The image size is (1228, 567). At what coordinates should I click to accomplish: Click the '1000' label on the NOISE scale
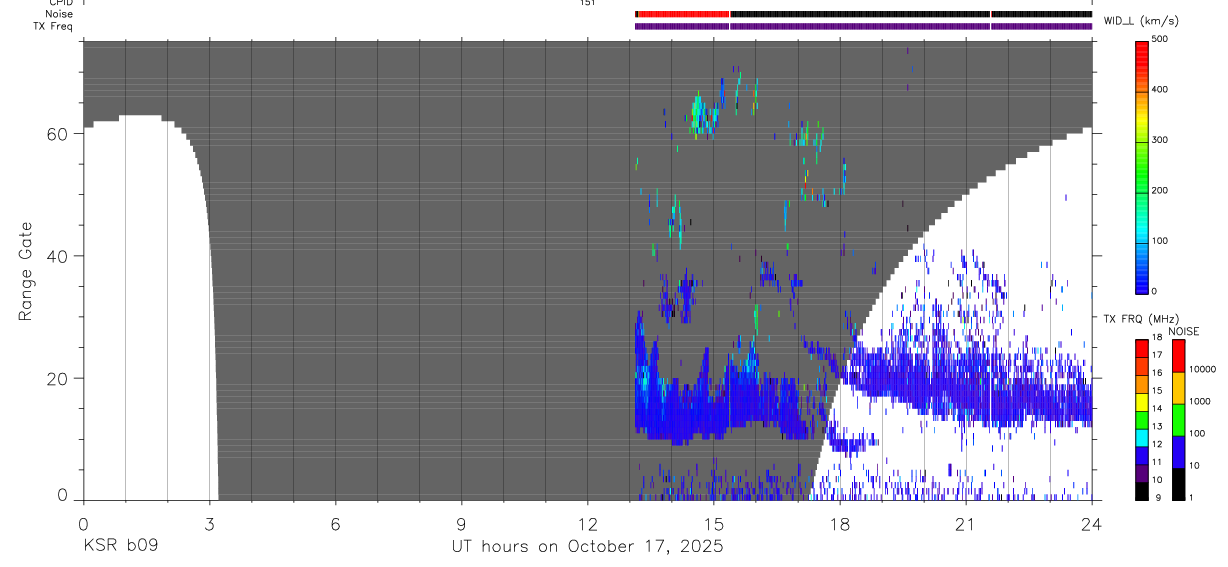tap(1200, 401)
